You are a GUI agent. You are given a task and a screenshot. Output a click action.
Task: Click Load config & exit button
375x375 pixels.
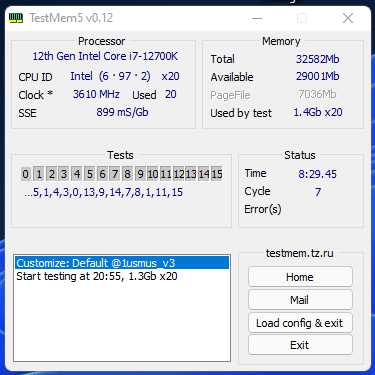300,323
